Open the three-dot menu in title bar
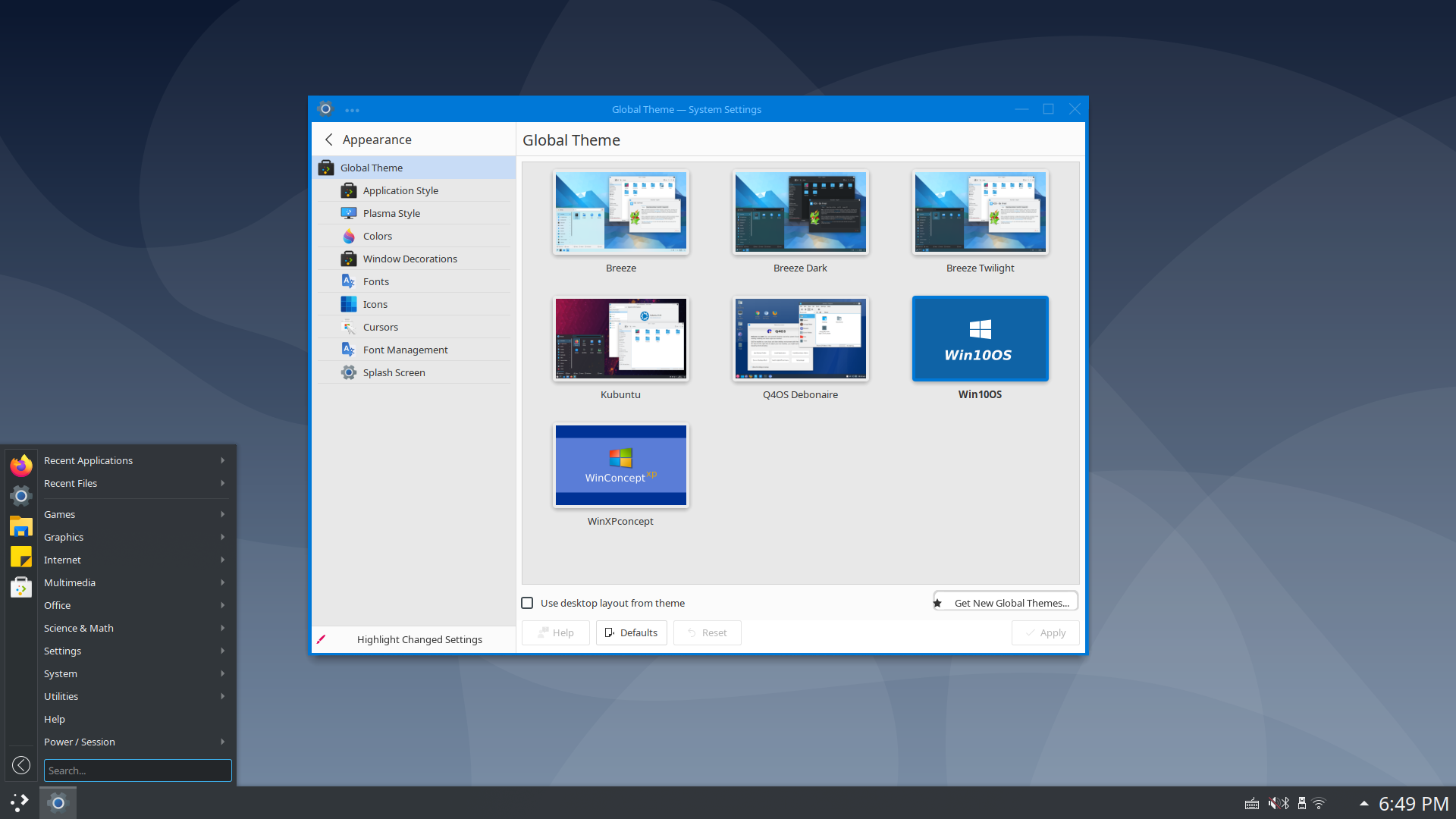The height and width of the screenshot is (819, 1456). [352, 110]
